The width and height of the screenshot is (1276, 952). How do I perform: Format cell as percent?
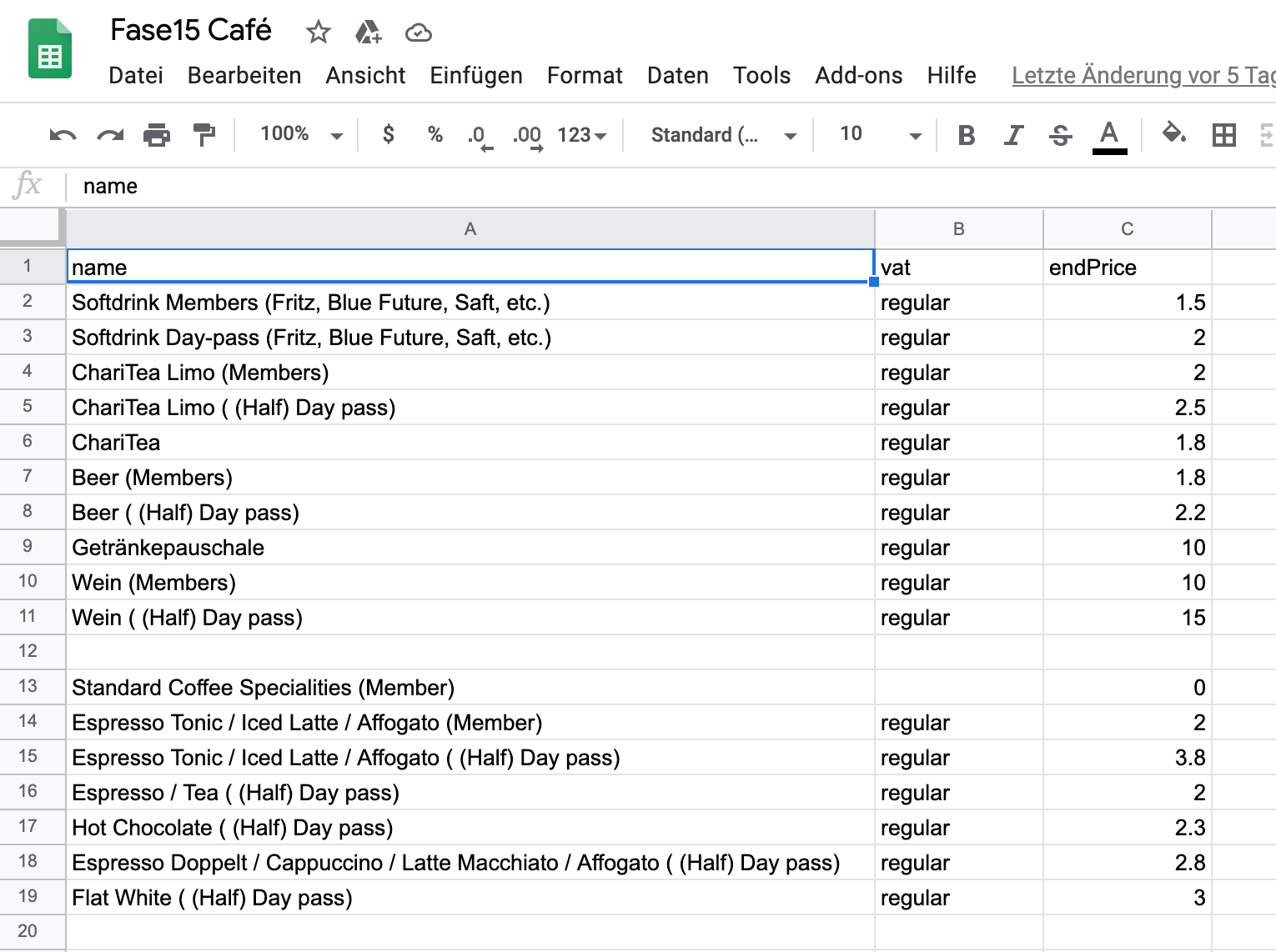point(434,134)
